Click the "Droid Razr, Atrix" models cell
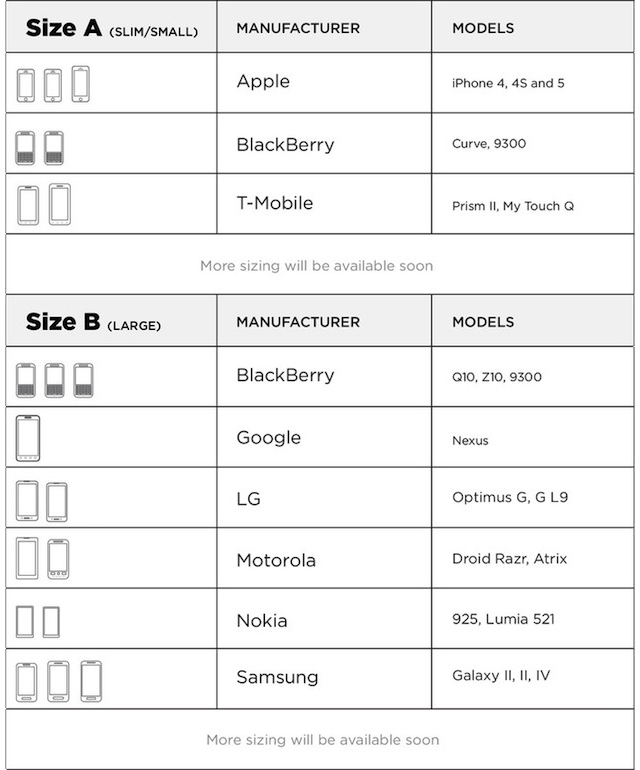640x770 pixels. click(x=509, y=558)
